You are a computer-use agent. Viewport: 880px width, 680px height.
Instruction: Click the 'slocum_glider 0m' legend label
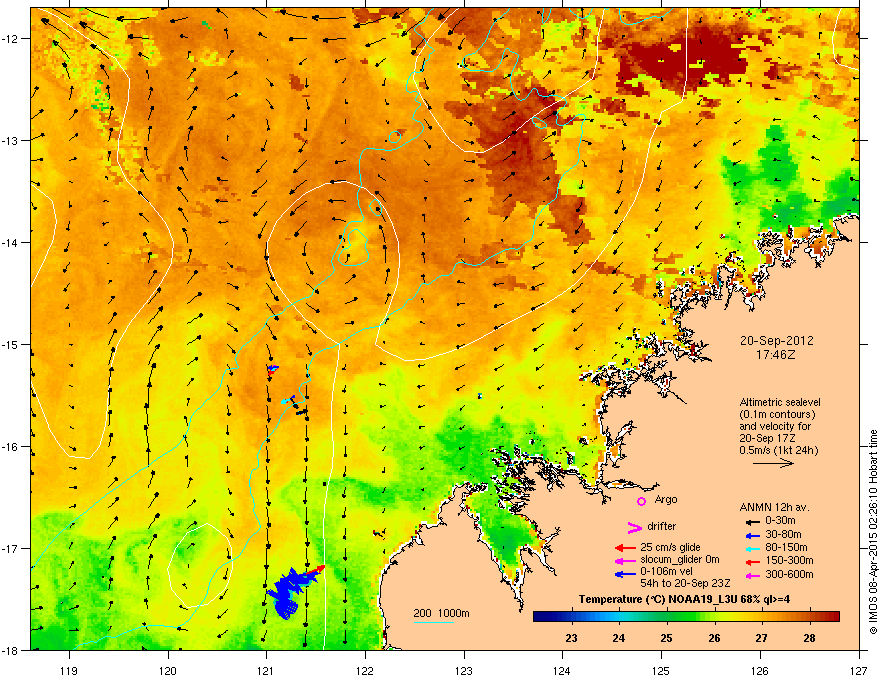coord(680,560)
